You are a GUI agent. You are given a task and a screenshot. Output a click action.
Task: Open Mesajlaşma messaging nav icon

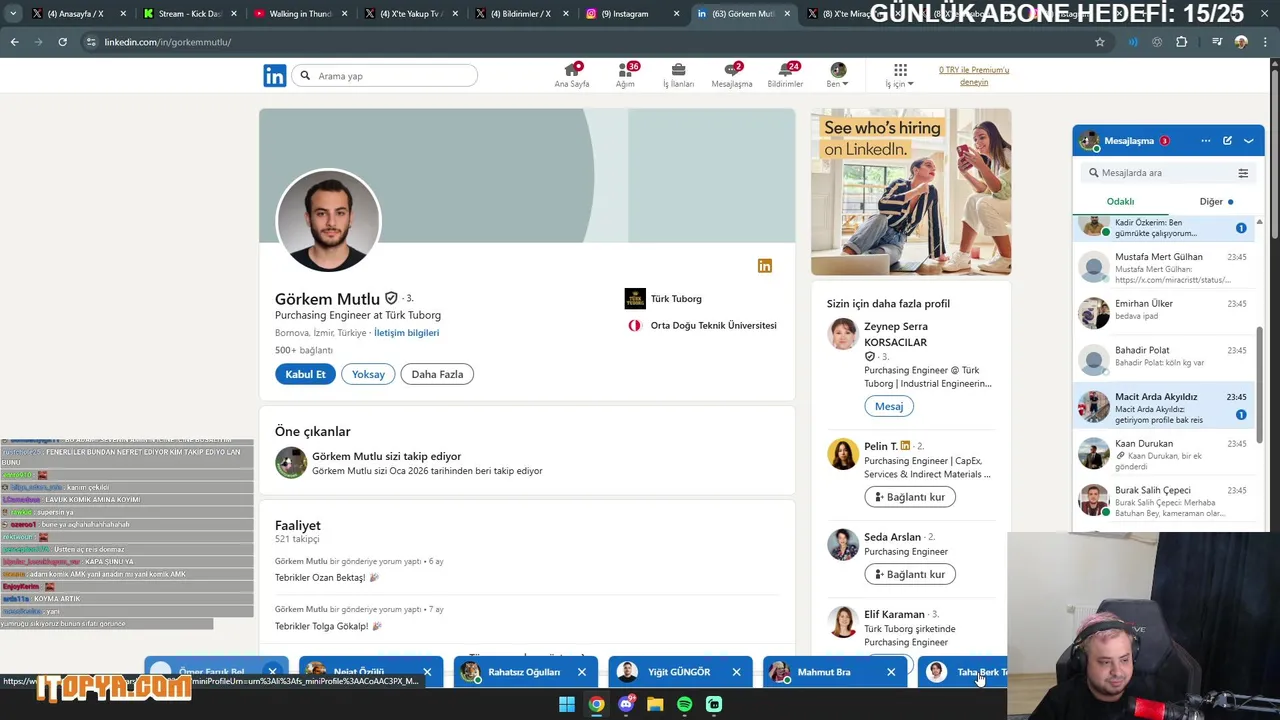[x=732, y=75]
